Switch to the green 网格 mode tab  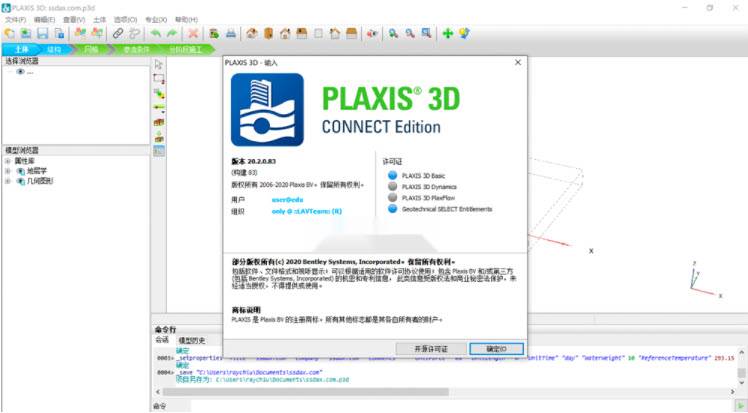point(91,49)
